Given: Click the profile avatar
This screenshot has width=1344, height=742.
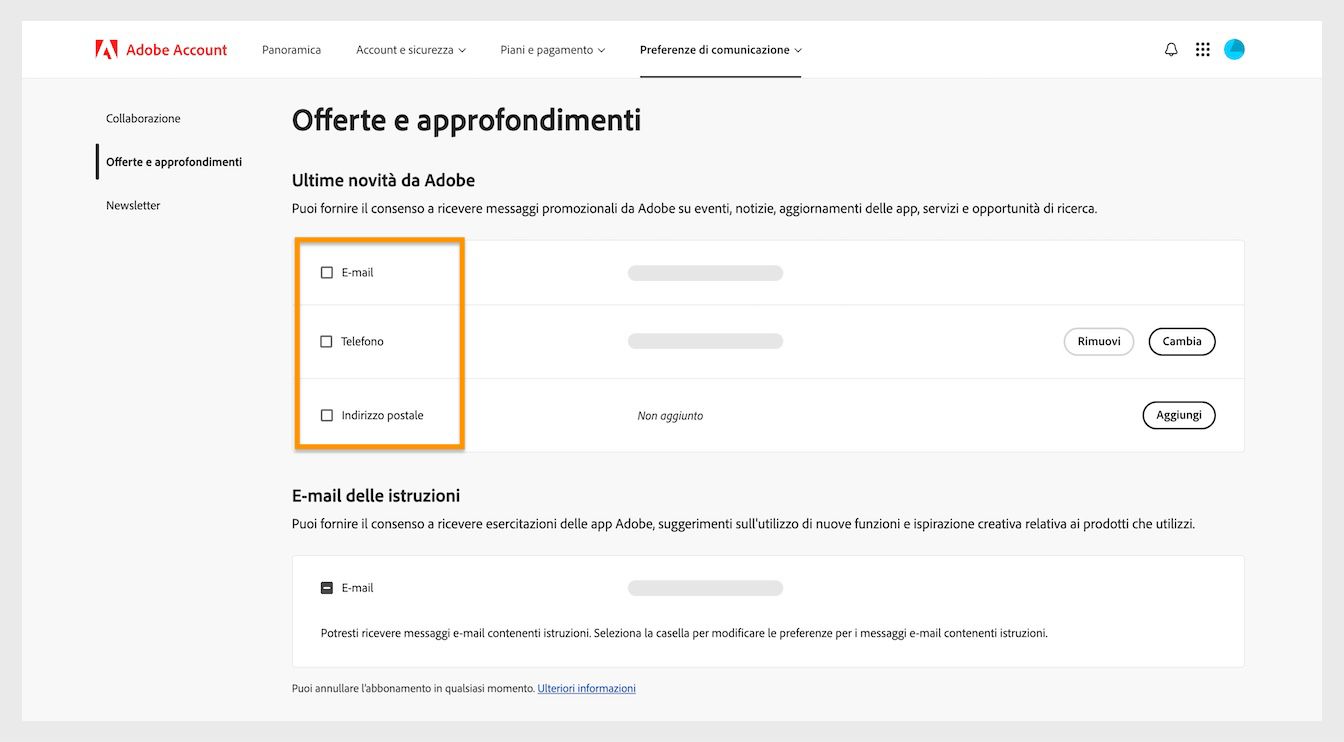Looking at the screenshot, I should (x=1234, y=48).
